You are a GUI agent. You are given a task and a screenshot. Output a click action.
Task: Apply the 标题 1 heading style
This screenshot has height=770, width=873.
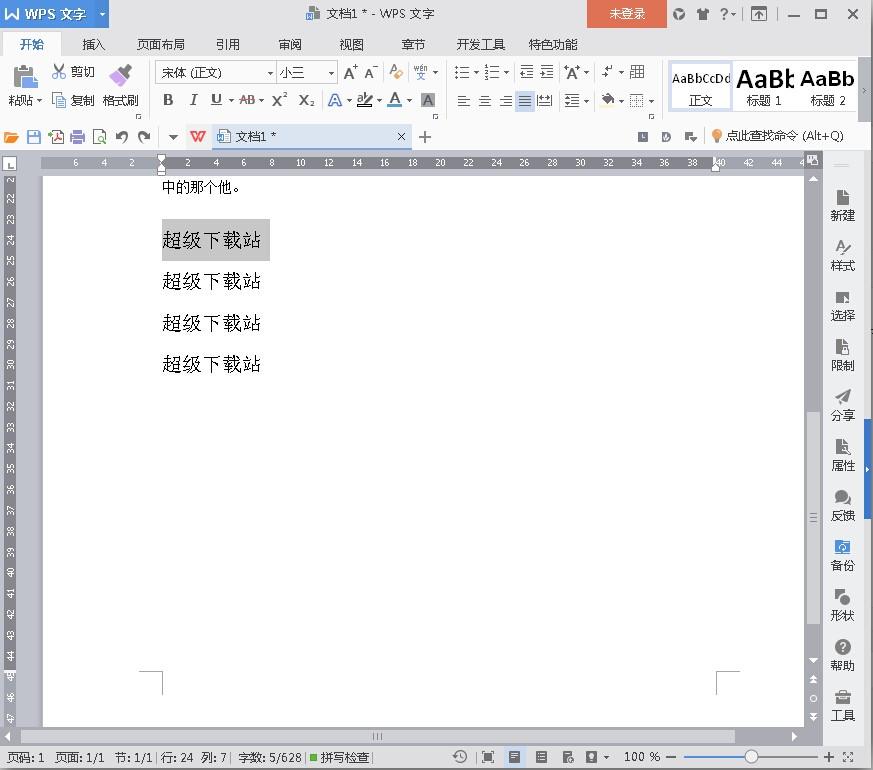pos(765,86)
